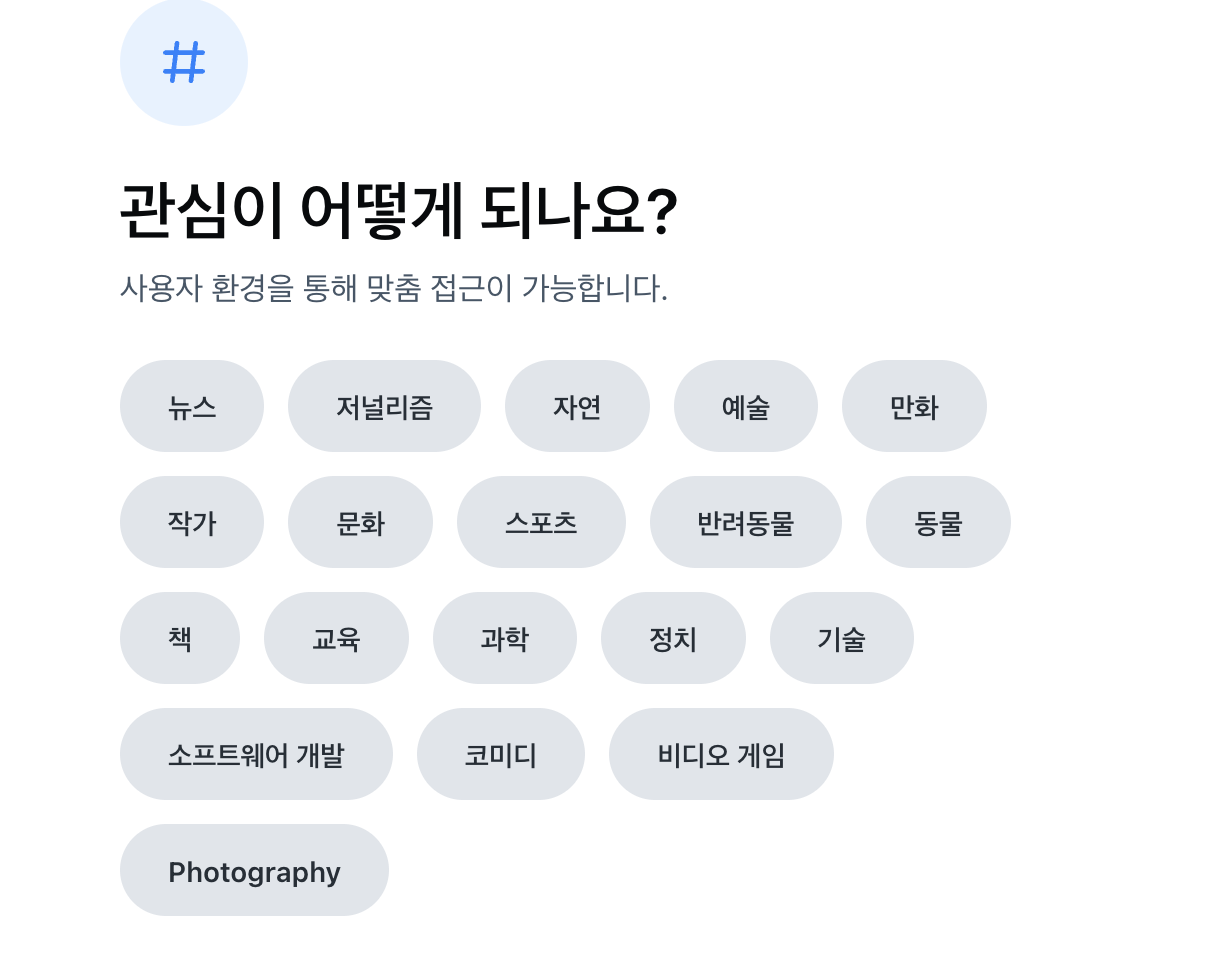
Task: Pick 만화 from the interest list
Action: pos(914,406)
